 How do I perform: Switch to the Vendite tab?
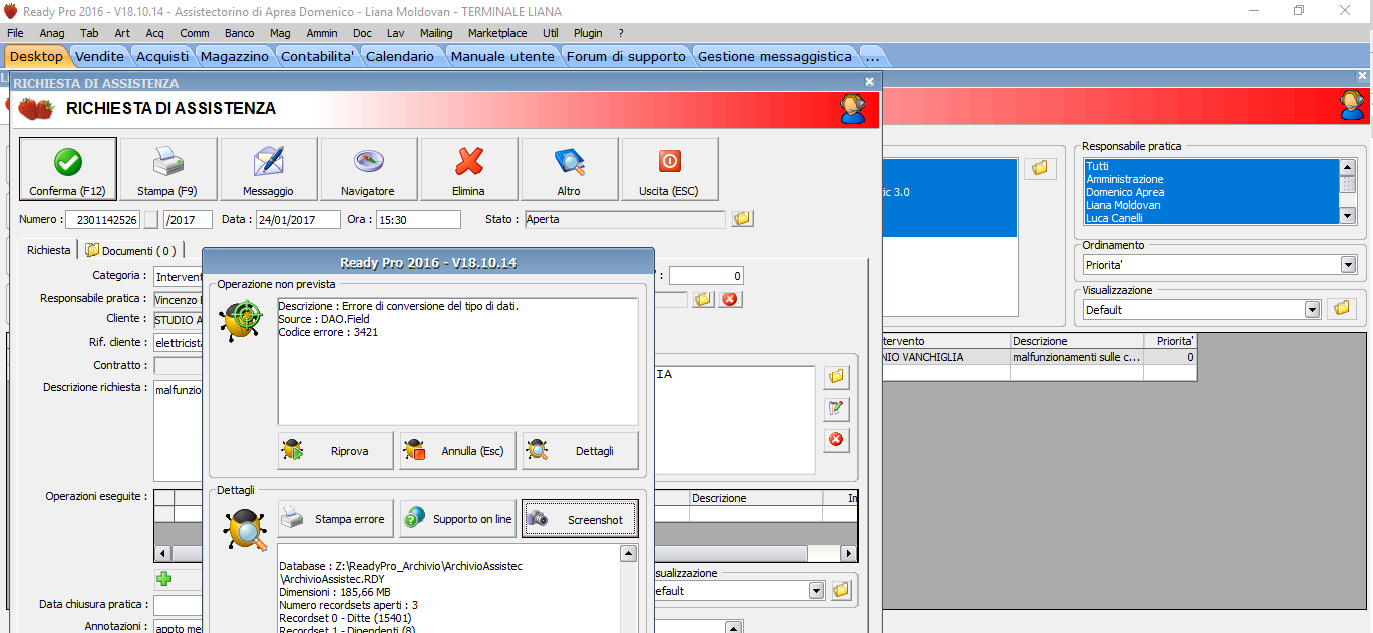(100, 56)
